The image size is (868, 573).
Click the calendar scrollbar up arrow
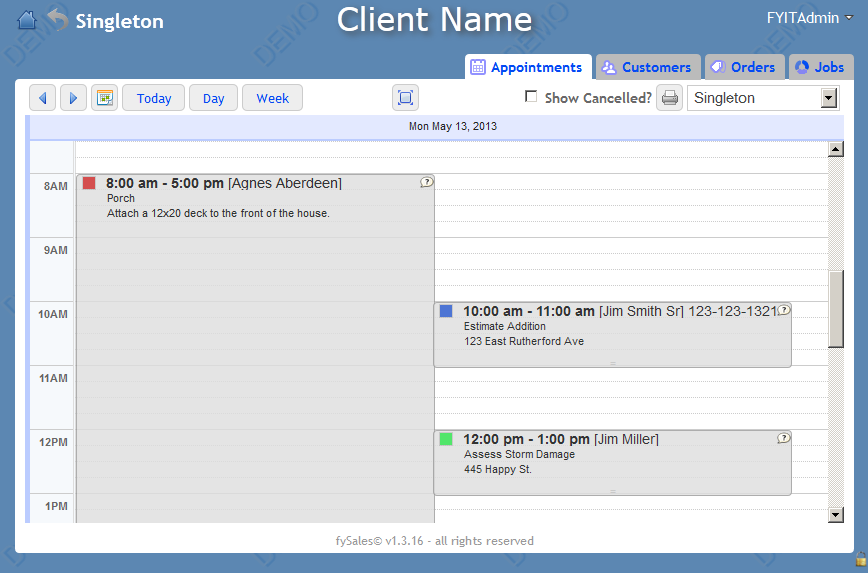(x=836, y=149)
